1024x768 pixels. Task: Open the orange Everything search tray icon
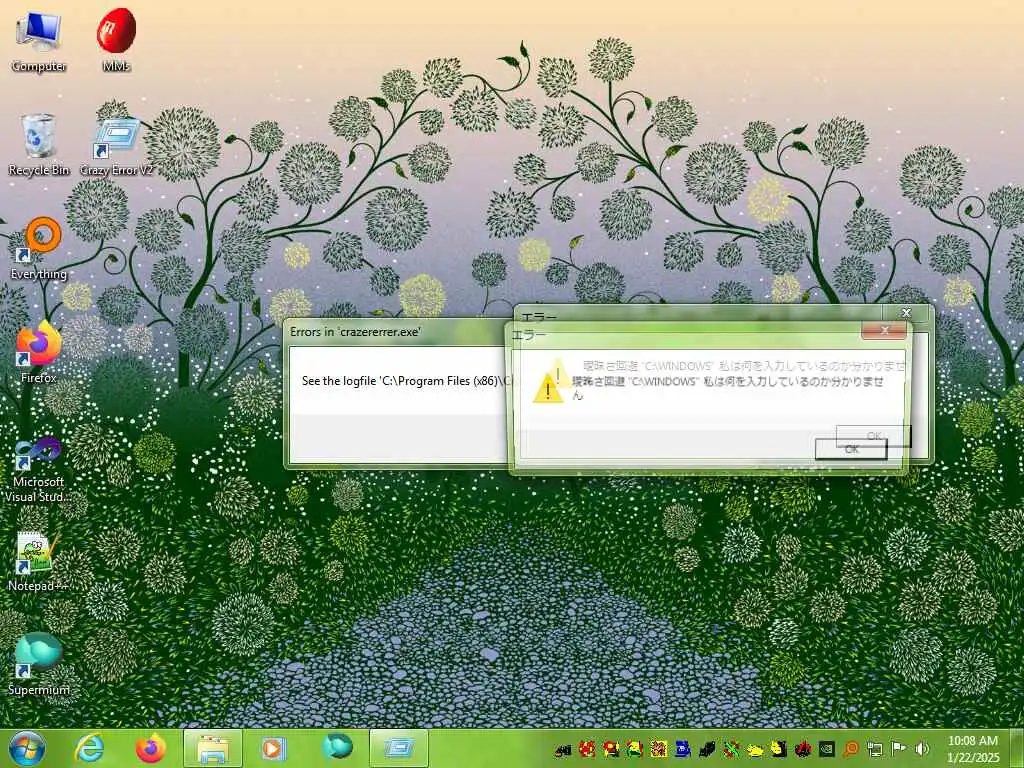tap(851, 749)
